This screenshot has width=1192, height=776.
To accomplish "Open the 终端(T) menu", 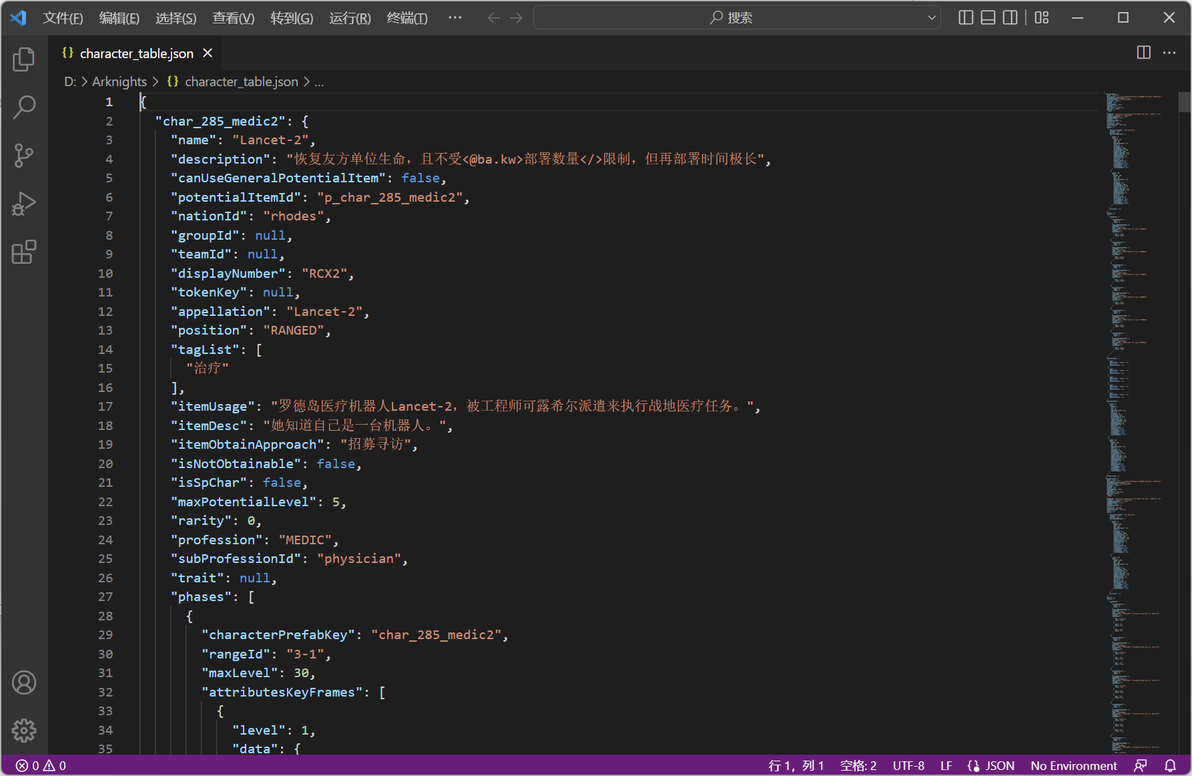I will tap(407, 17).
